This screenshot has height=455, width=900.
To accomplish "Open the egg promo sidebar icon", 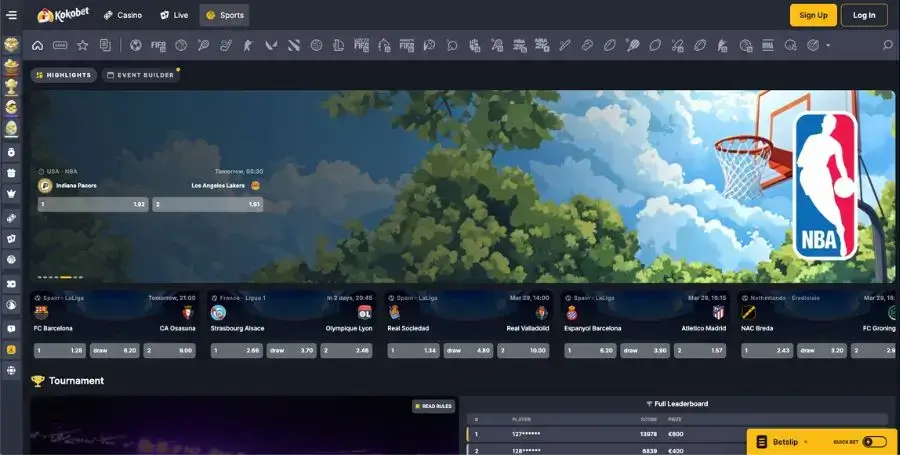I will click(11, 128).
